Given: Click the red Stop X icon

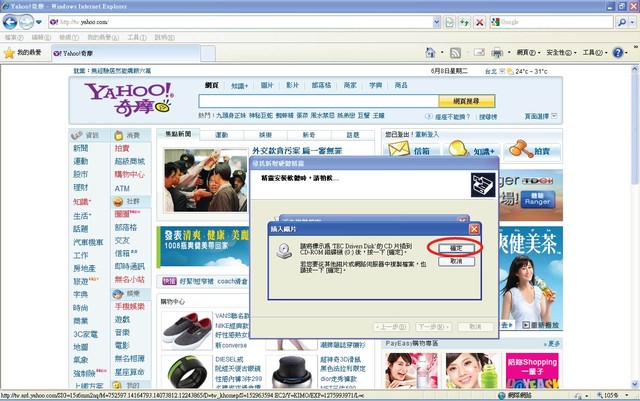Looking at the screenshot, I should coord(480,22).
